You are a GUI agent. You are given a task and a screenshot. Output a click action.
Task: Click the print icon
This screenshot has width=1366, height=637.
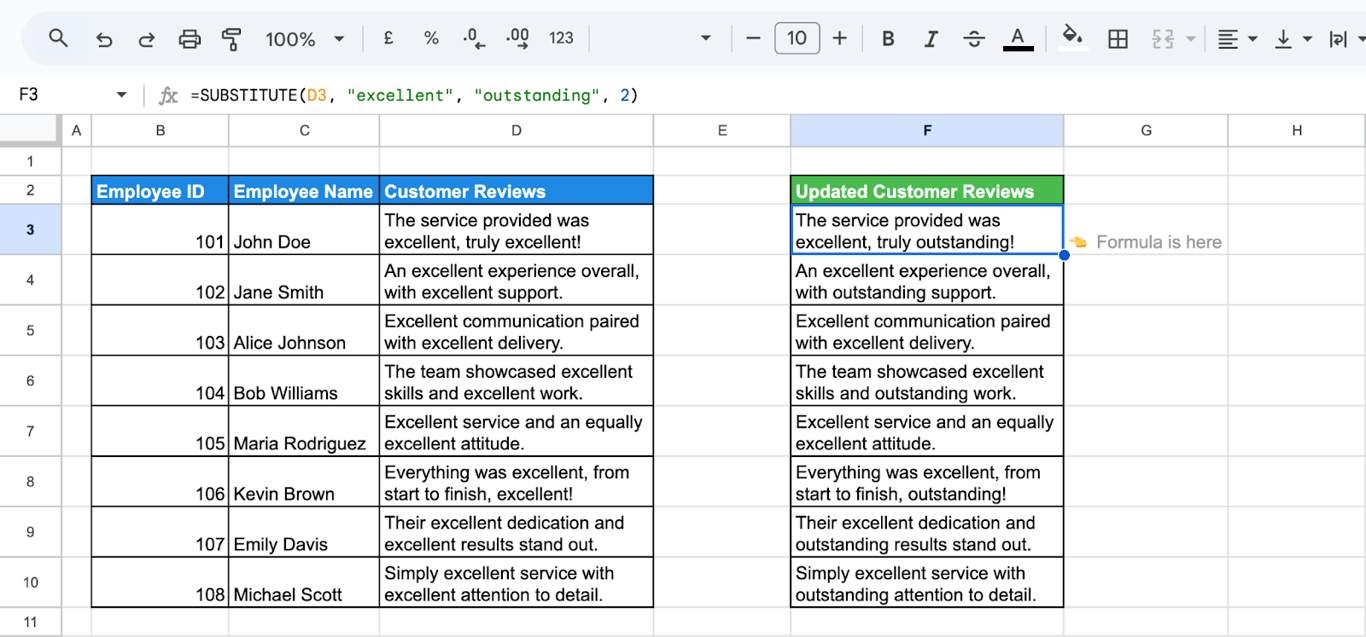(x=189, y=39)
